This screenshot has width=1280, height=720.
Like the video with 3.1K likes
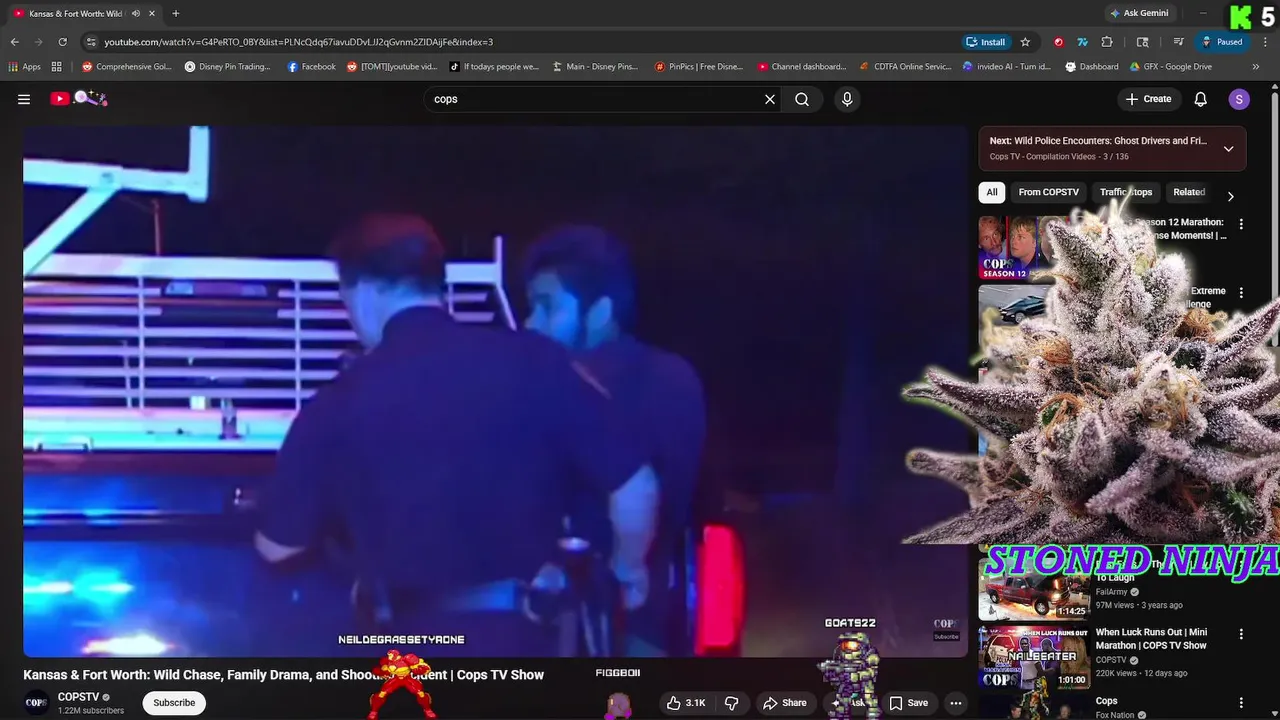(687, 703)
